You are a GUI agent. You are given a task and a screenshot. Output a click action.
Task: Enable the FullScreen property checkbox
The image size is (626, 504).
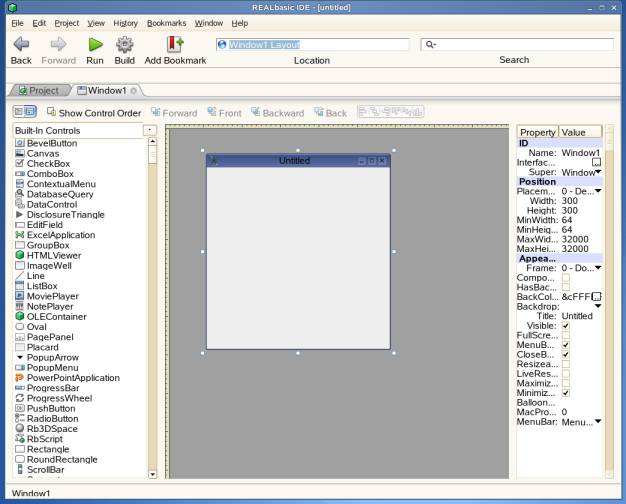(x=566, y=335)
